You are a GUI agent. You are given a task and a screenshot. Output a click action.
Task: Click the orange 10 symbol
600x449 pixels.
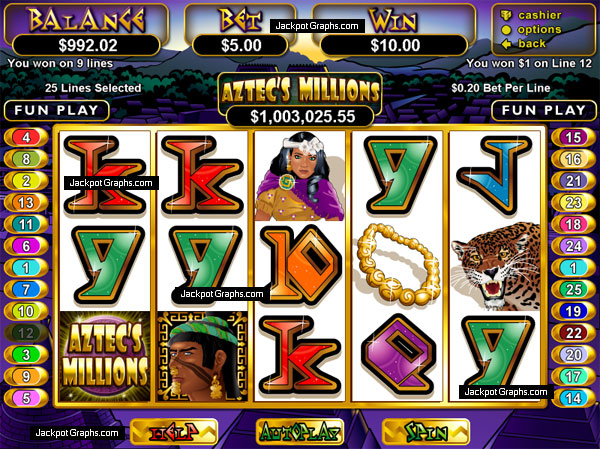tap(301, 265)
